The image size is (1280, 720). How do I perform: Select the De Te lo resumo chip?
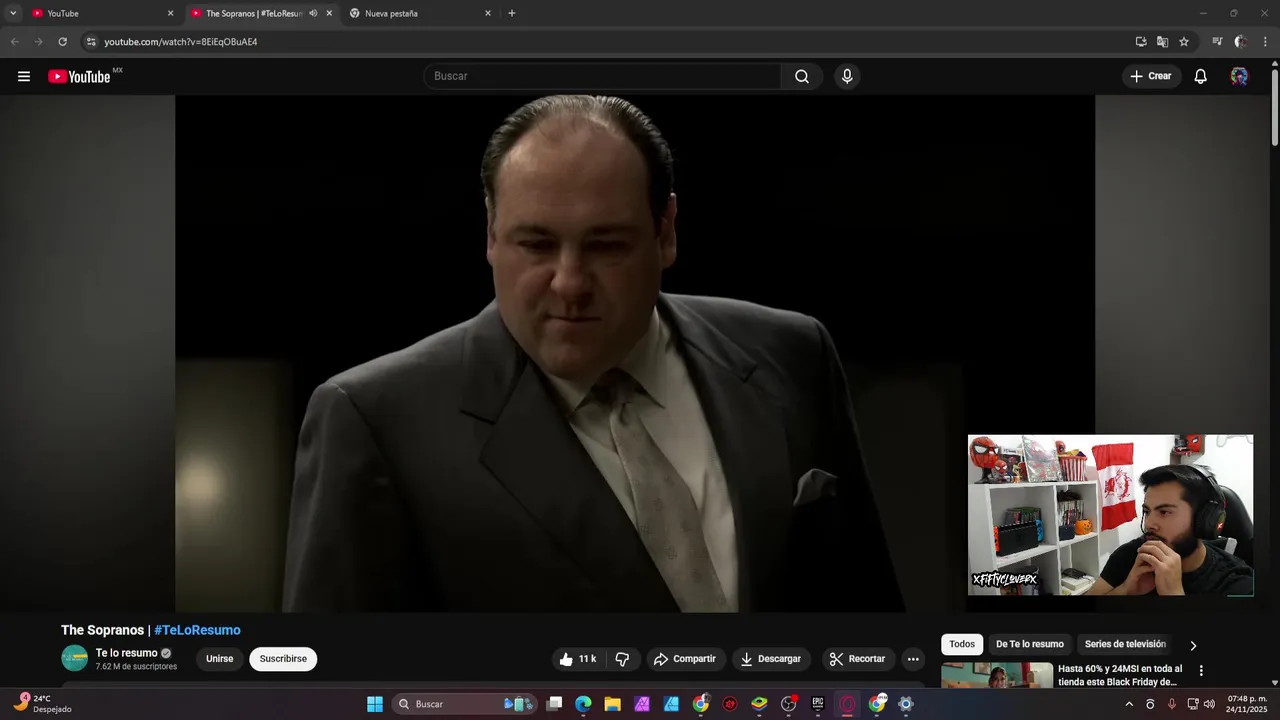1030,644
